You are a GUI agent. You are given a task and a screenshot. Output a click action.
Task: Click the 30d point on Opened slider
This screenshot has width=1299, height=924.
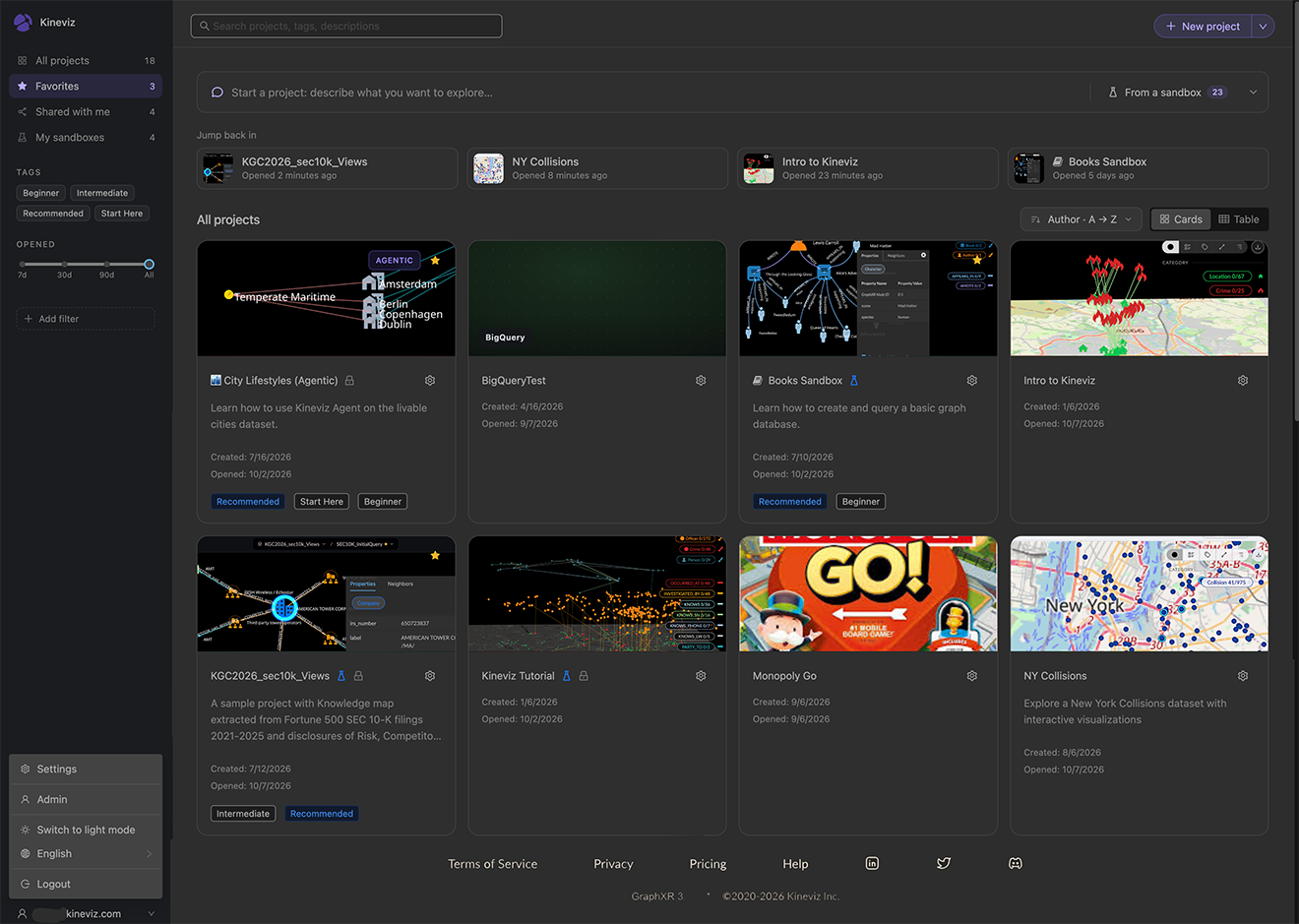pyautogui.click(x=64, y=265)
